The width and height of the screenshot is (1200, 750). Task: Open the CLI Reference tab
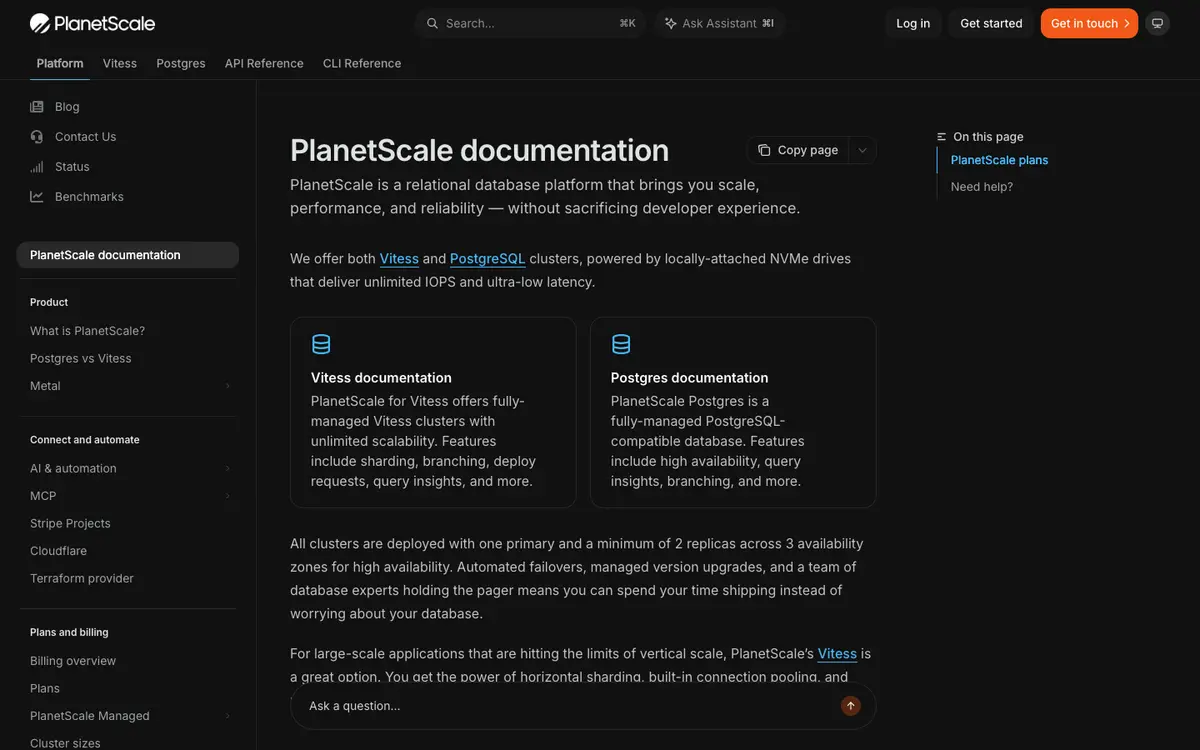pyautogui.click(x=362, y=63)
